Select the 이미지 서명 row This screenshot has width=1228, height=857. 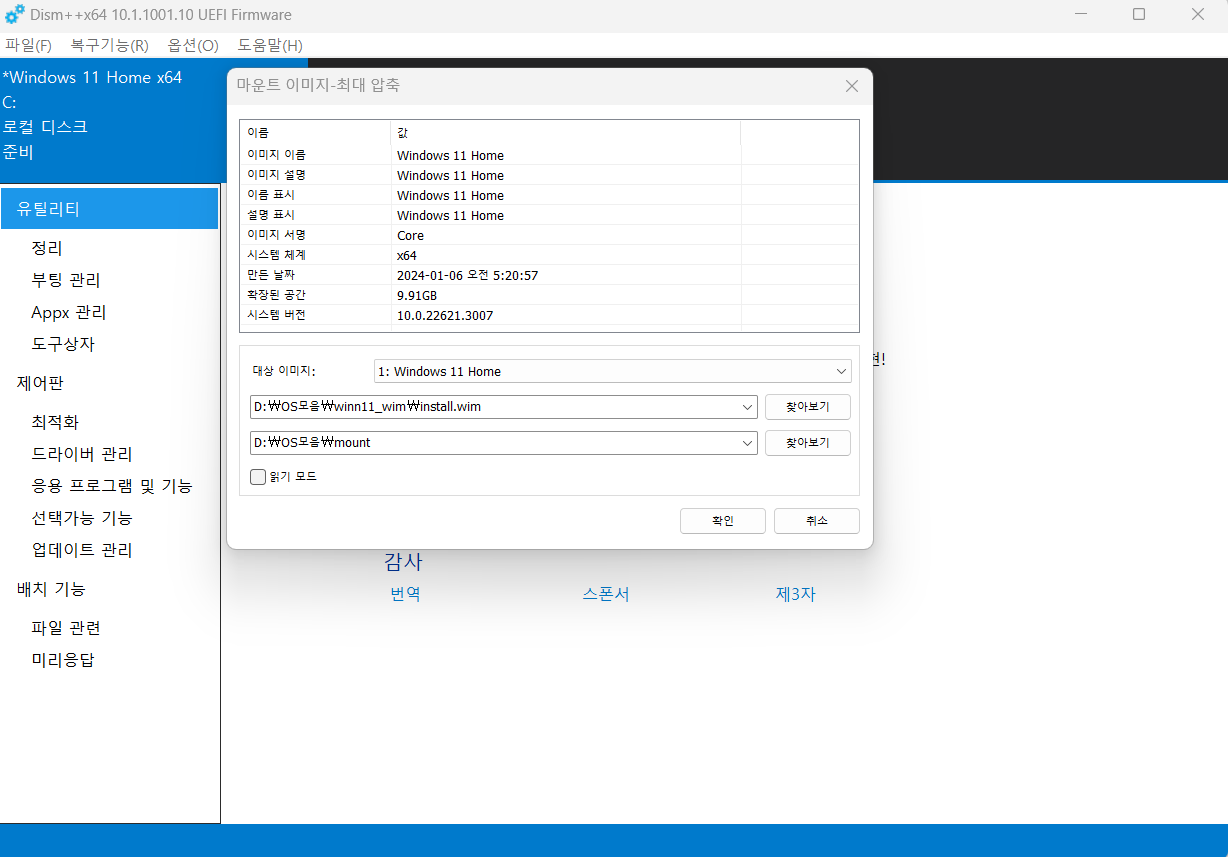point(549,235)
